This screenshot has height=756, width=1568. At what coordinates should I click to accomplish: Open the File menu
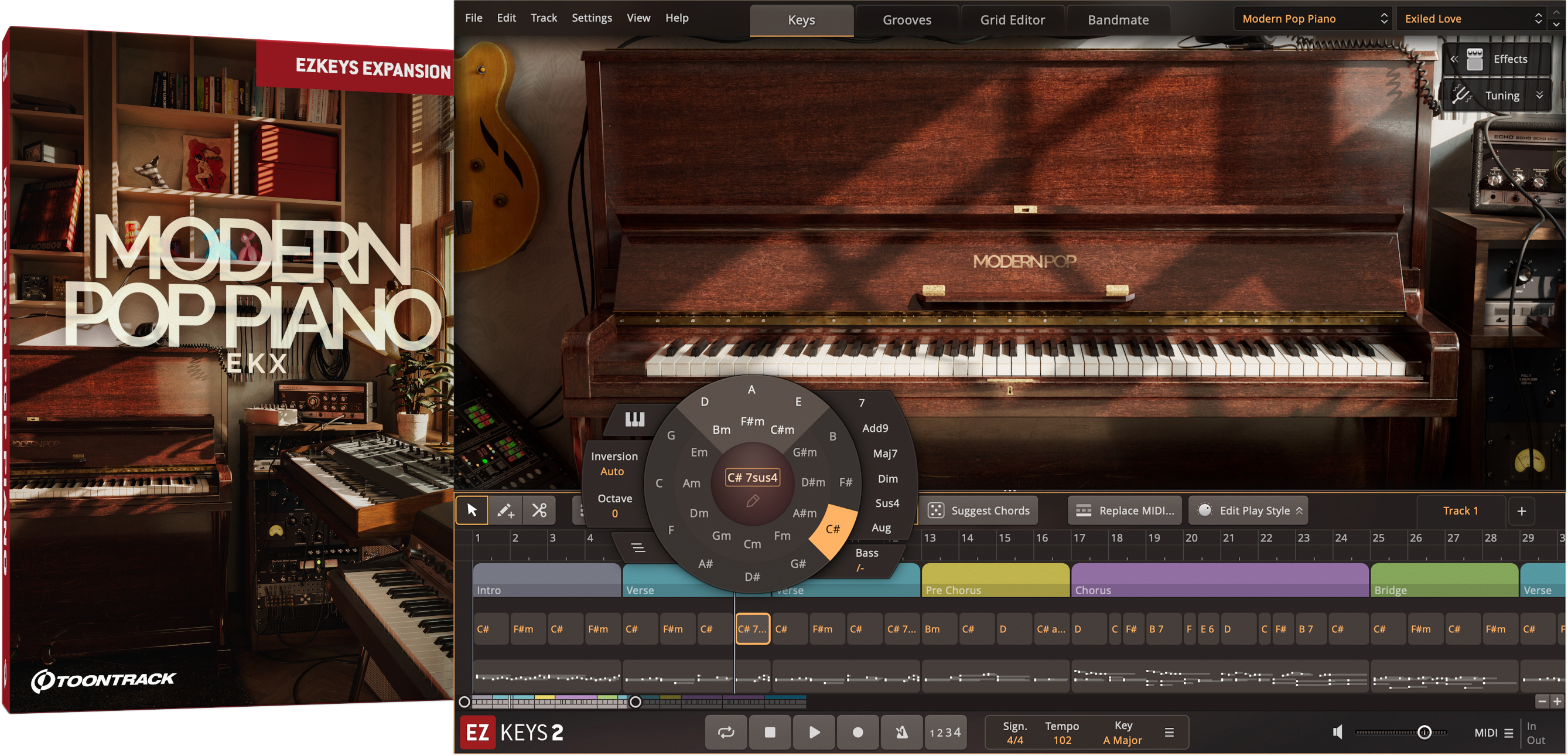point(474,18)
